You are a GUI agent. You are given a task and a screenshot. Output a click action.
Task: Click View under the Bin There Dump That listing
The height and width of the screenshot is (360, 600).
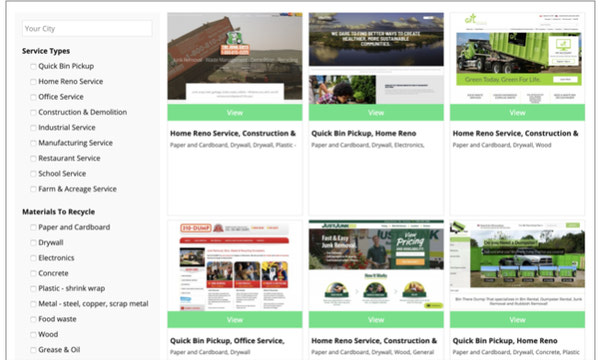click(x=517, y=320)
